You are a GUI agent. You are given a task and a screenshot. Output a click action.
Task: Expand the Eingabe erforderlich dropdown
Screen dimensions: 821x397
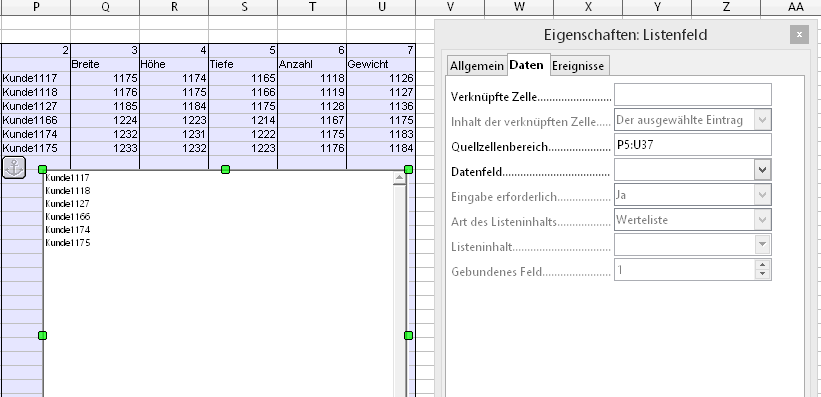pos(762,195)
